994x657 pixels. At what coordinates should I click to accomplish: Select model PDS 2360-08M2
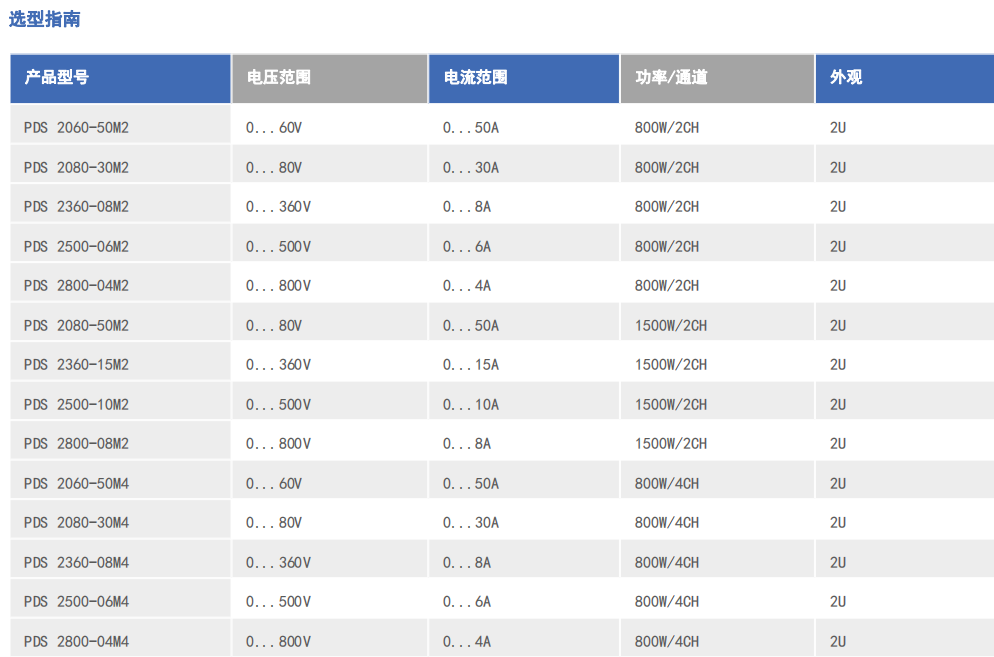[x=76, y=207]
